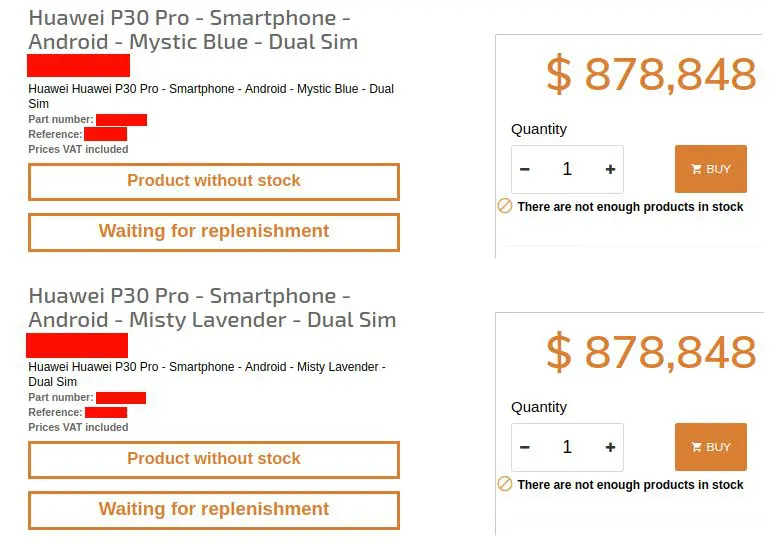Increase quantity for the Mystic Blue phone
771x552 pixels.
coord(610,170)
